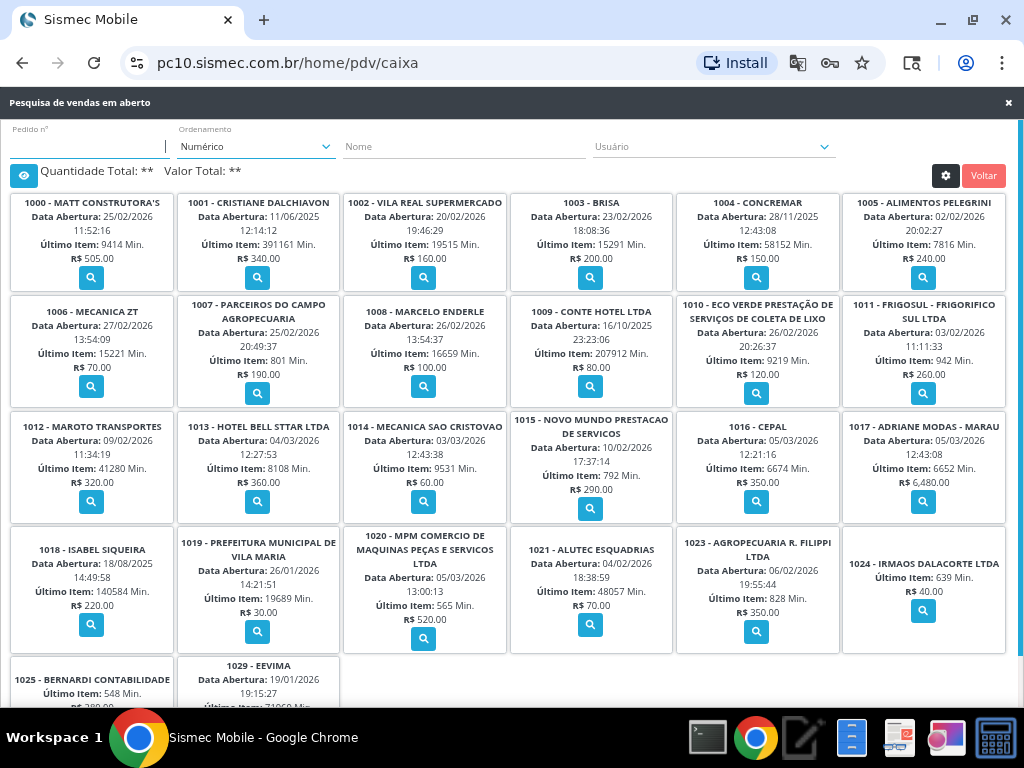Open Chrome's three-dot menu

[1001, 63]
